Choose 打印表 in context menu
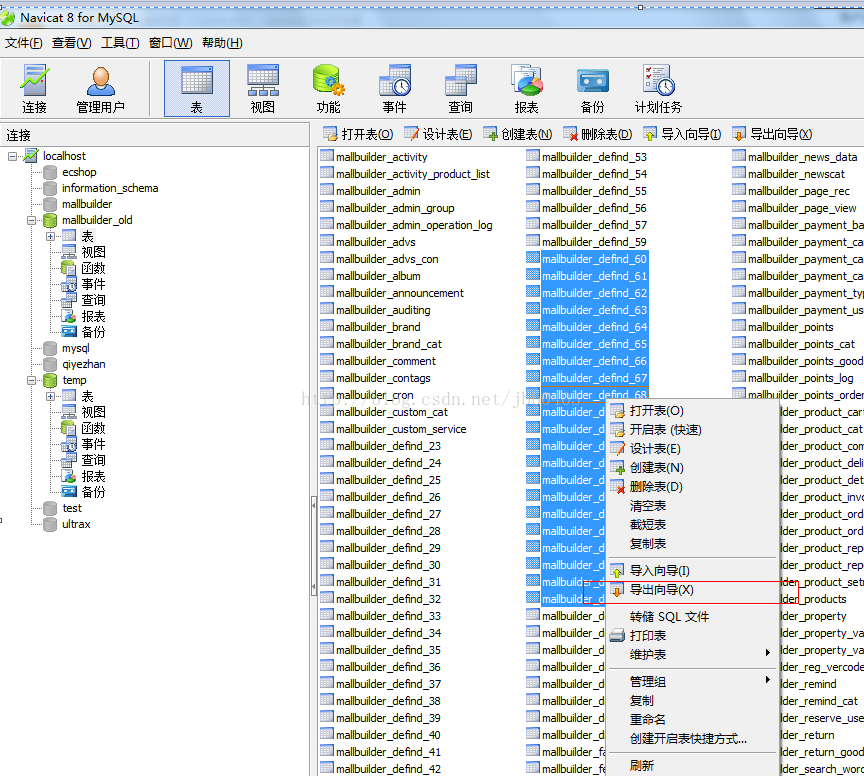The image size is (864, 776). (x=692, y=636)
